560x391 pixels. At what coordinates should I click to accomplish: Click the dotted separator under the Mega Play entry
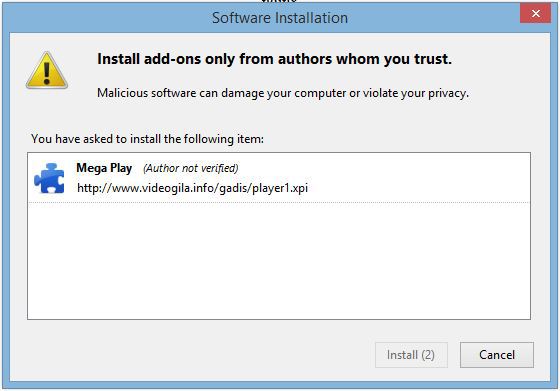(279, 202)
